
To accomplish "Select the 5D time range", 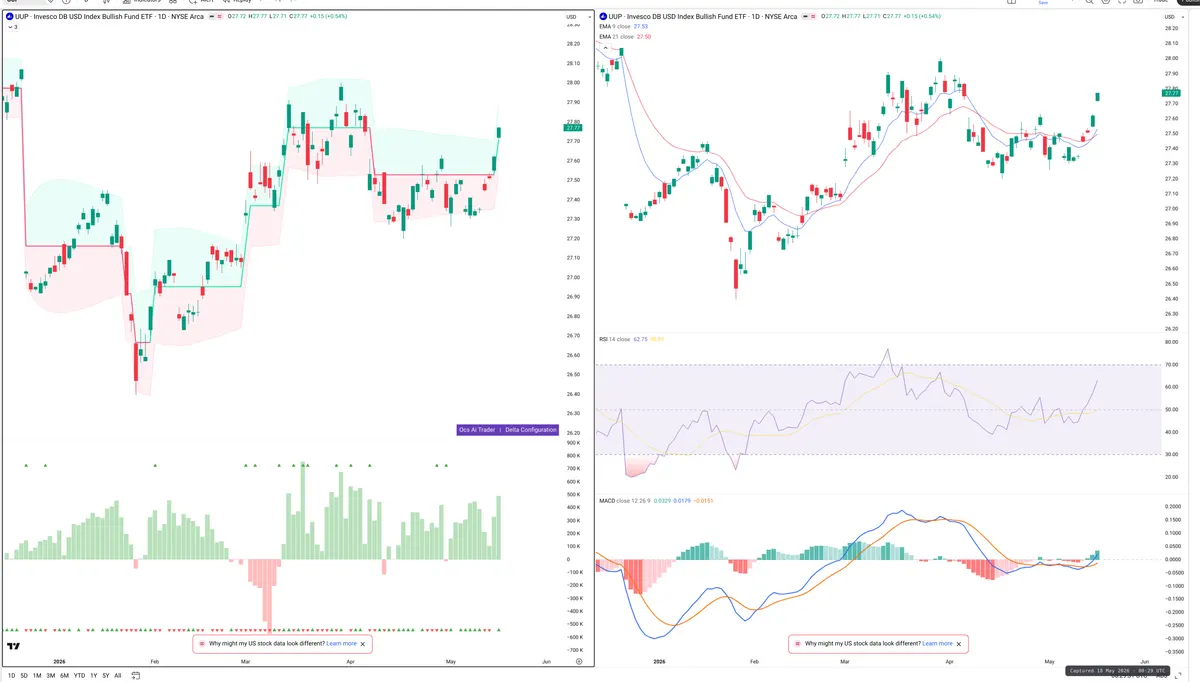I will coord(25,676).
